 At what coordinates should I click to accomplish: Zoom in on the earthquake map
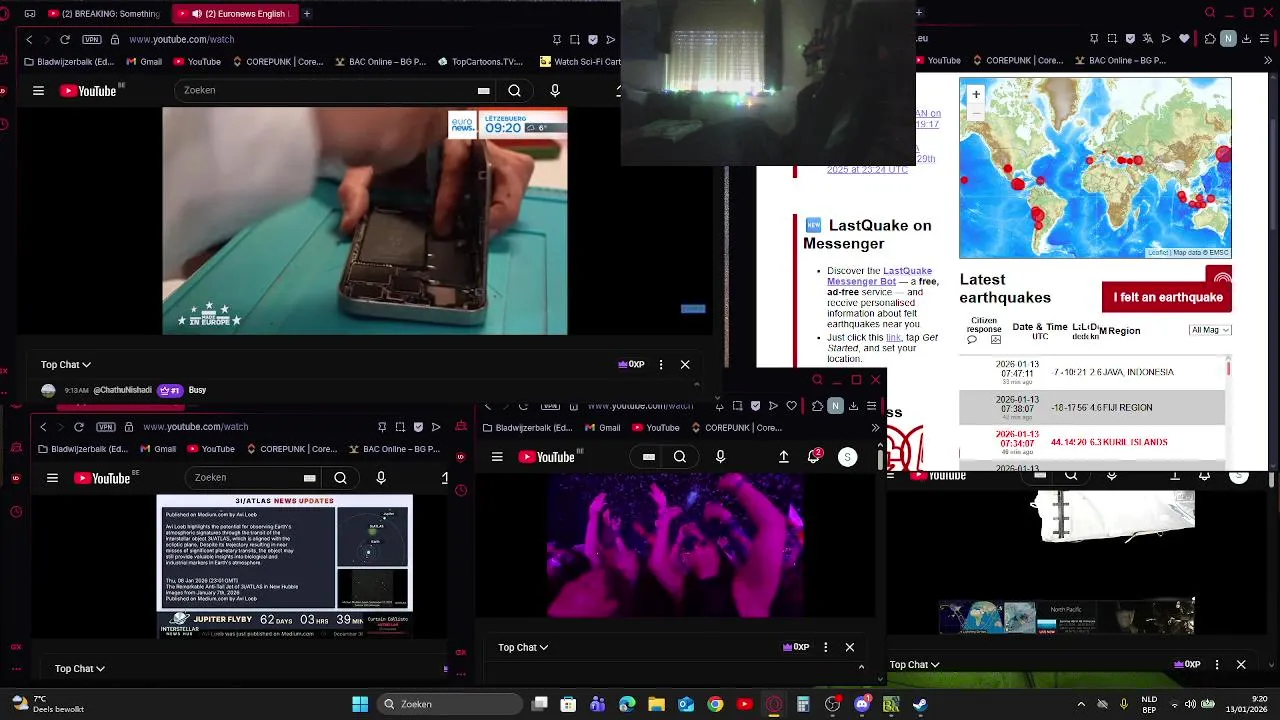(976, 94)
